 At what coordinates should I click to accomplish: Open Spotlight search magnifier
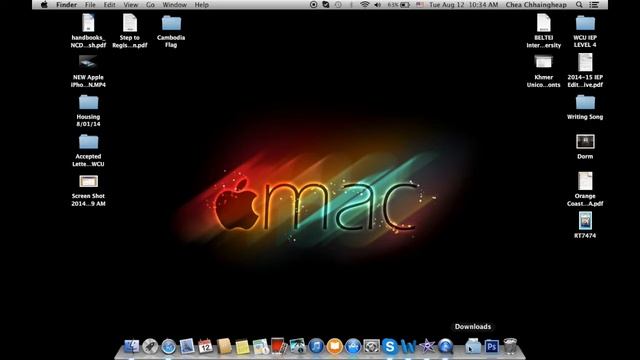579,4
